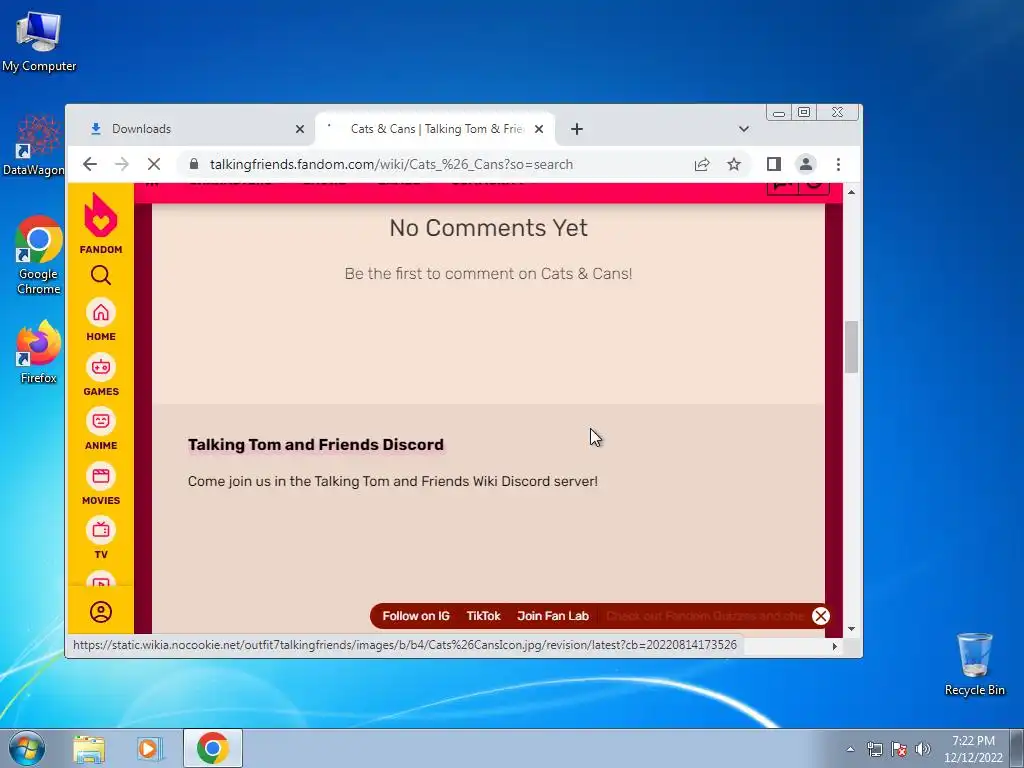Switch to the Downloads tab
The height and width of the screenshot is (768, 1024).
194,129
